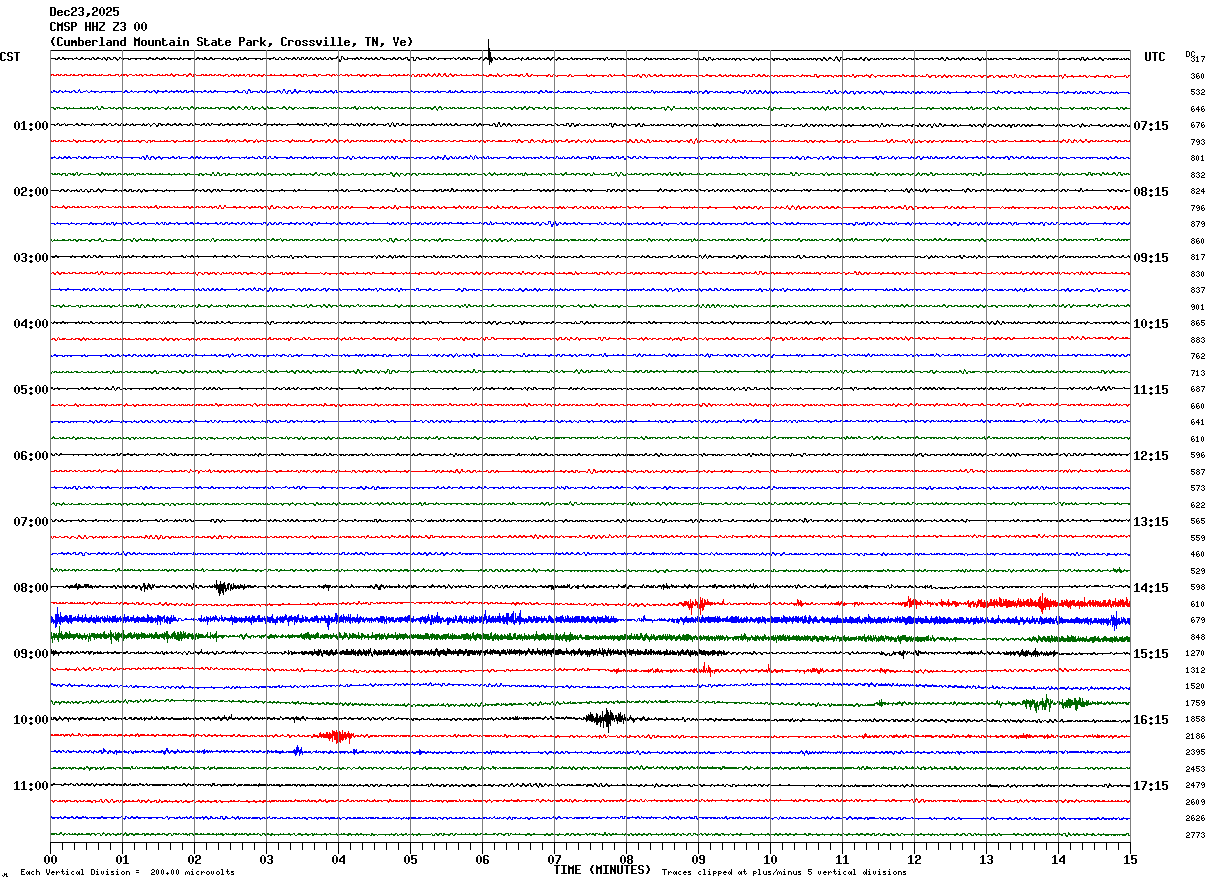Viewport: 1210px width, 886px height.
Task: Select DC offset value 676
Action: (1198, 126)
